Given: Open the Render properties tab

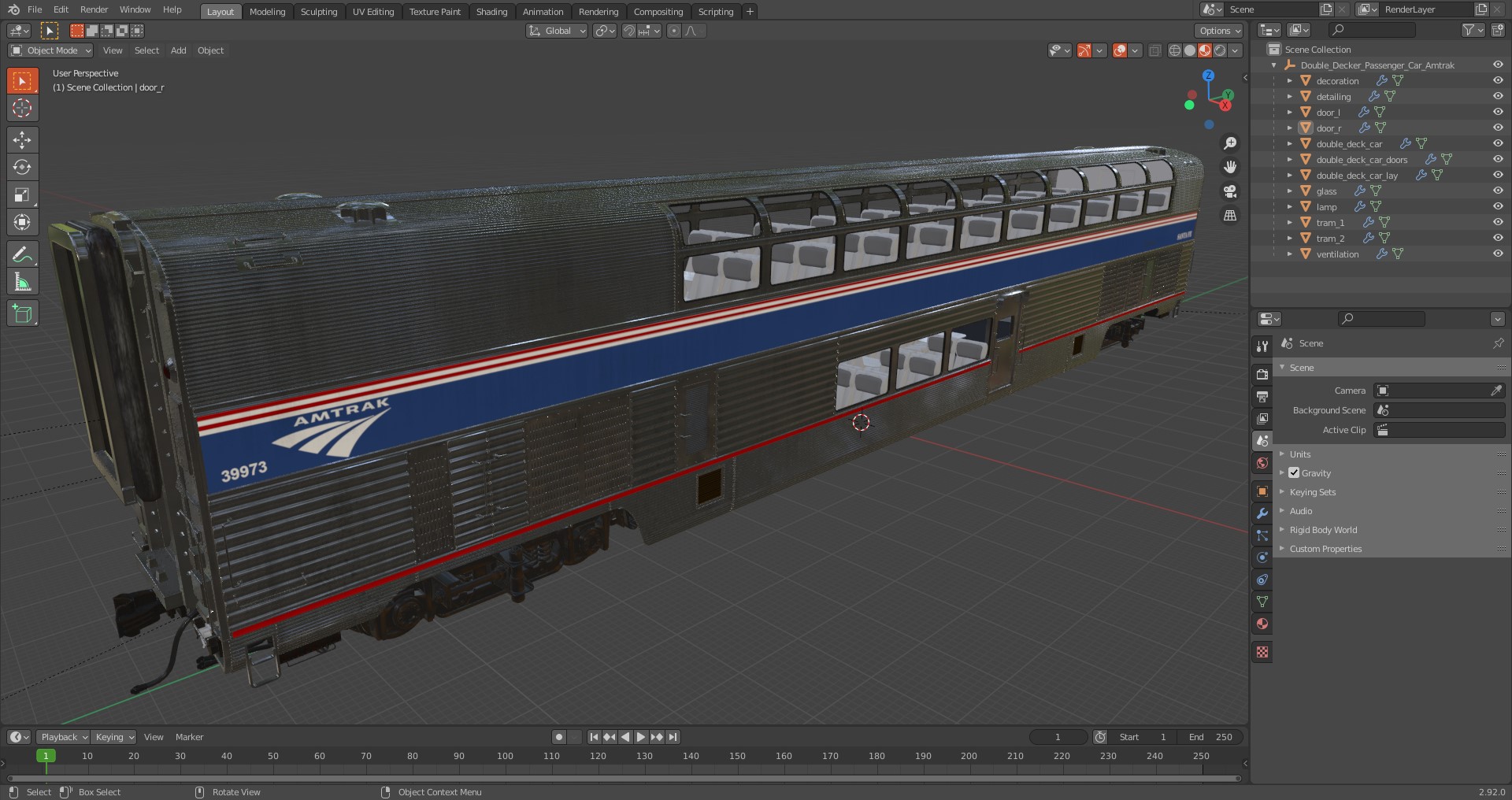Looking at the screenshot, I should tap(1262, 374).
